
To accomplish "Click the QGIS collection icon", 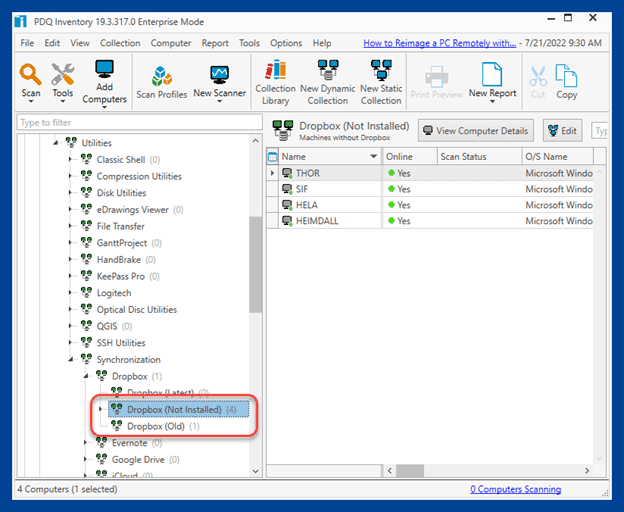I will pos(86,326).
